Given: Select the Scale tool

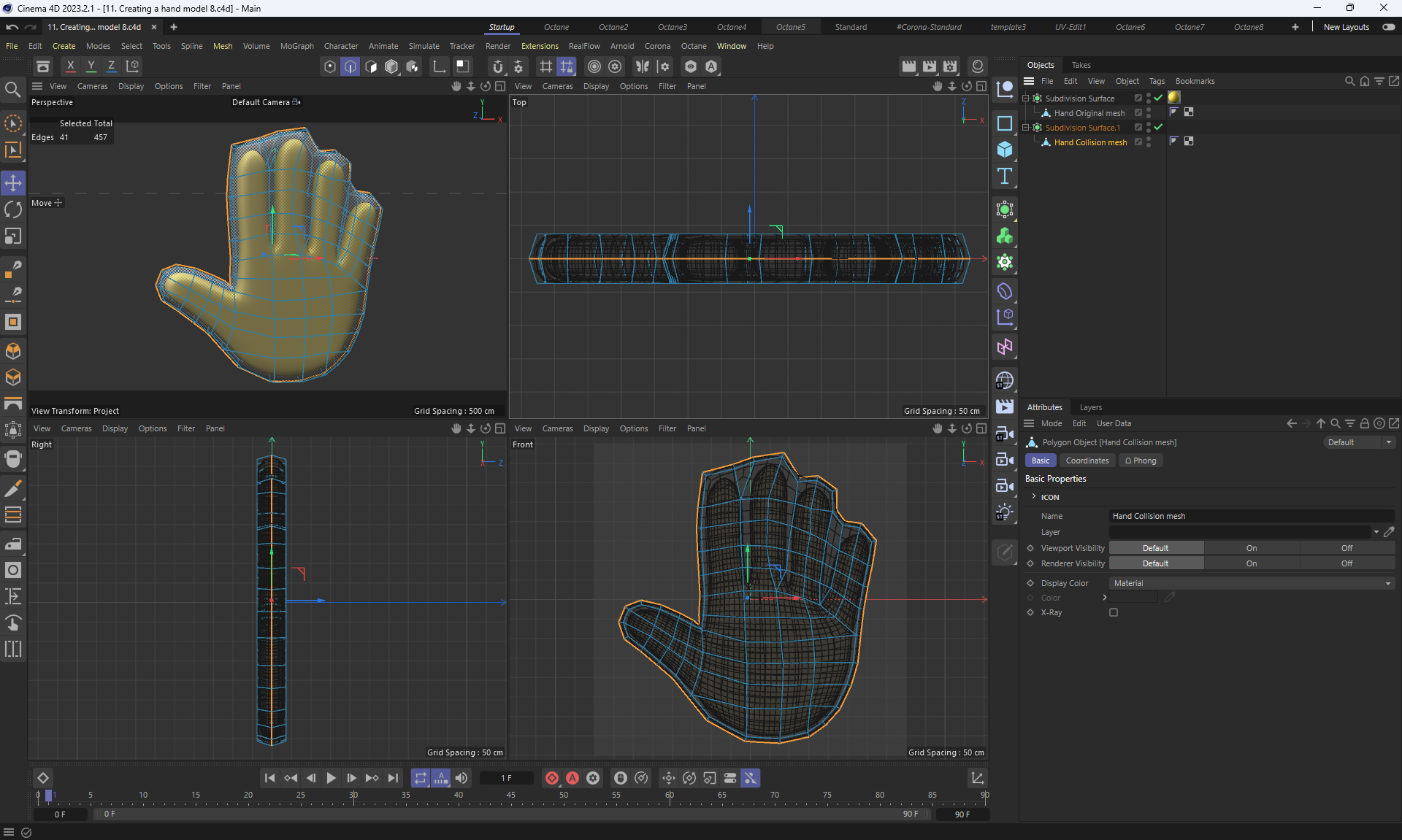Looking at the screenshot, I should [x=13, y=236].
